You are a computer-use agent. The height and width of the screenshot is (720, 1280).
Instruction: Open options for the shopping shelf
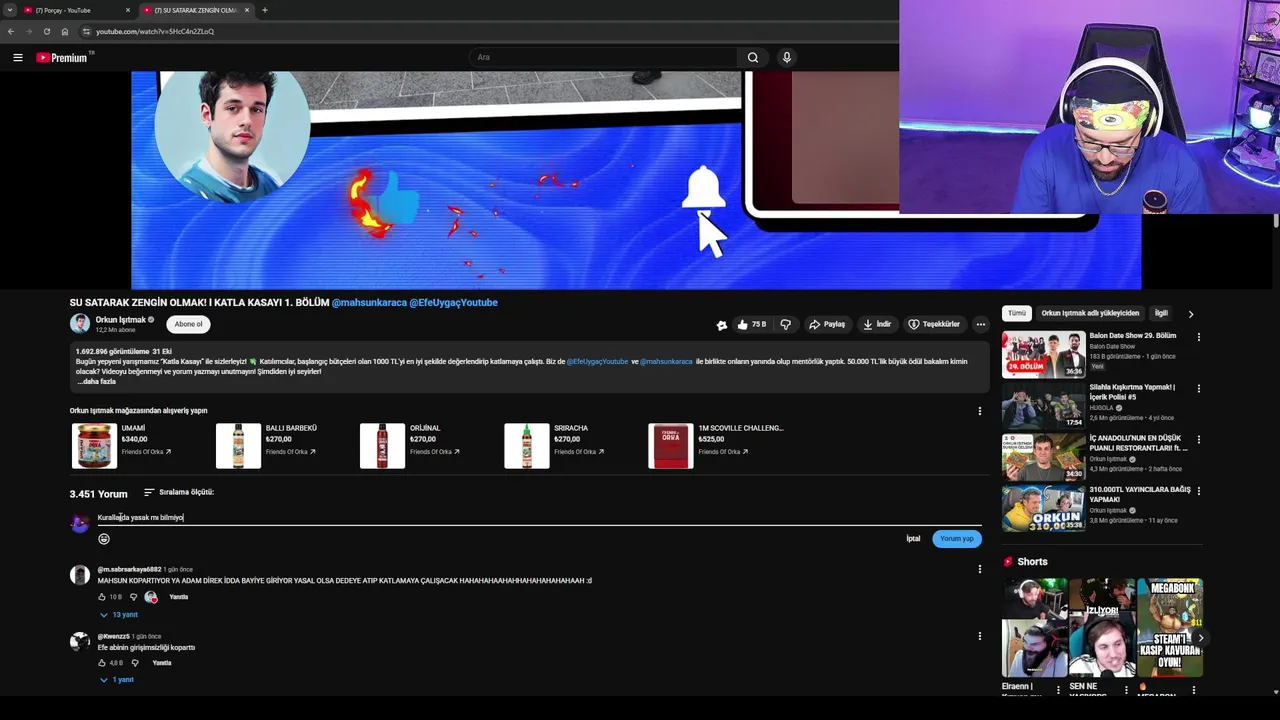click(x=980, y=411)
